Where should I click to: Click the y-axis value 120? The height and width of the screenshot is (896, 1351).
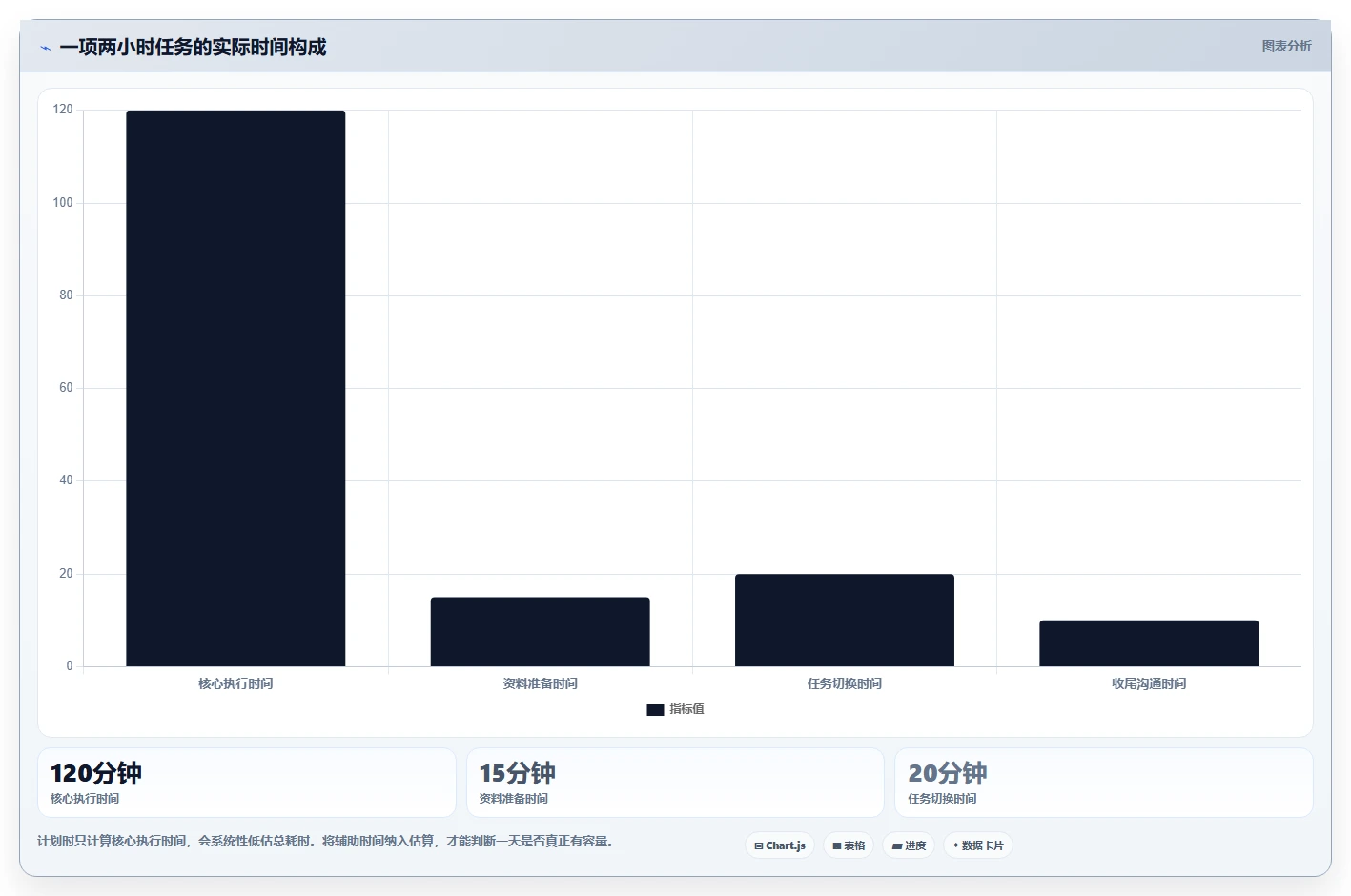point(63,110)
